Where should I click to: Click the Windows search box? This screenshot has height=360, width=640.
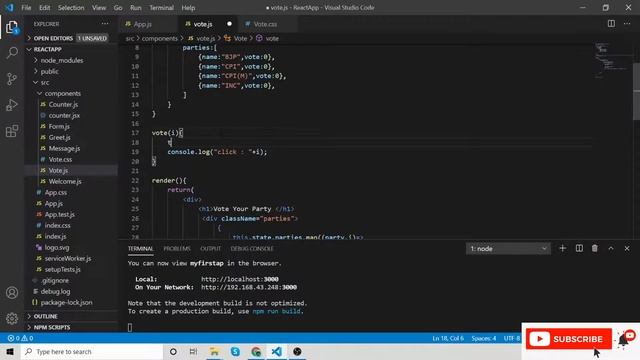tap(92, 351)
